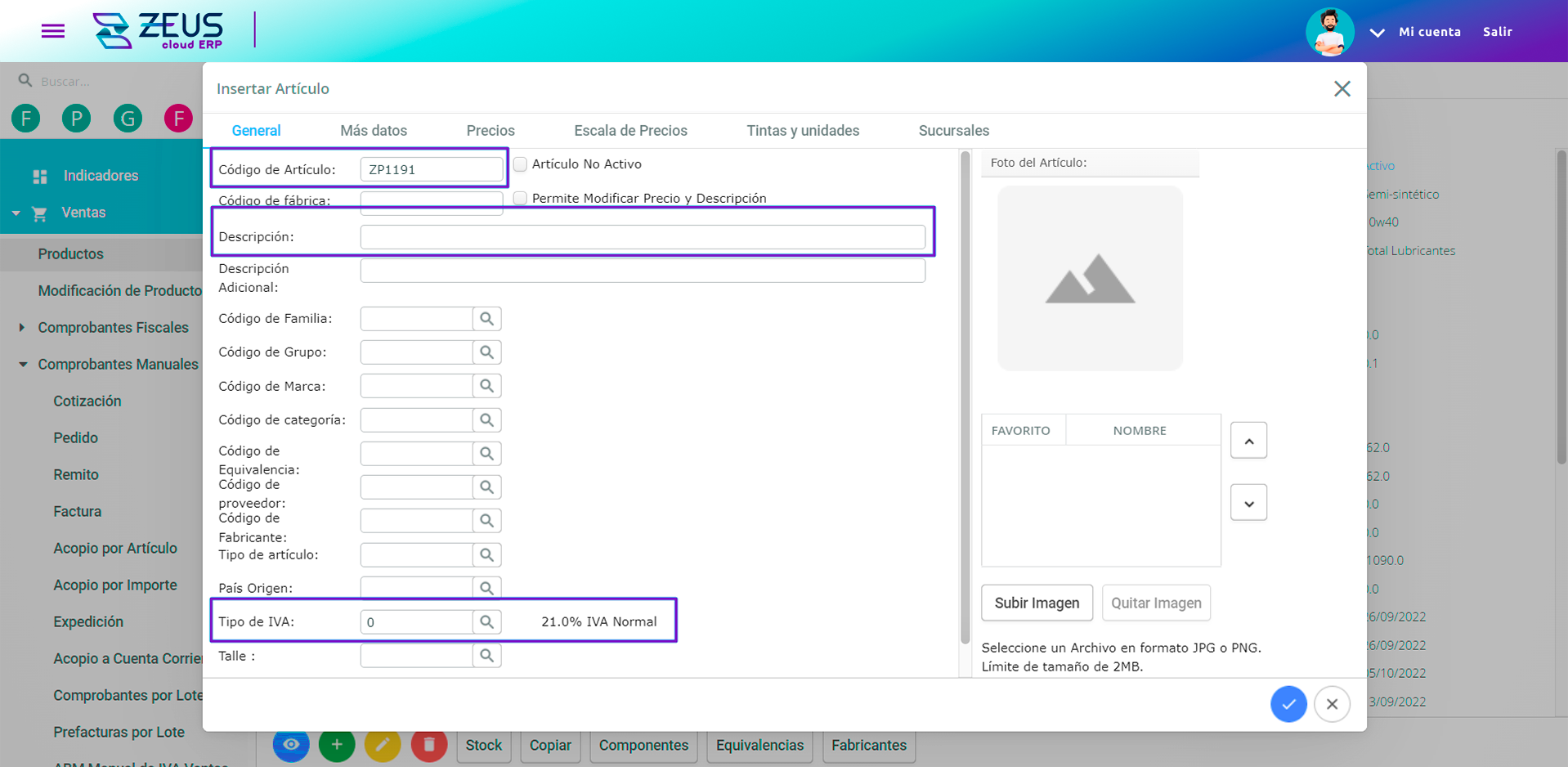The width and height of the screenshot is (1568, 767).
Task: Open the Tintas y unidades tab
Action: [x=802, y=130]
